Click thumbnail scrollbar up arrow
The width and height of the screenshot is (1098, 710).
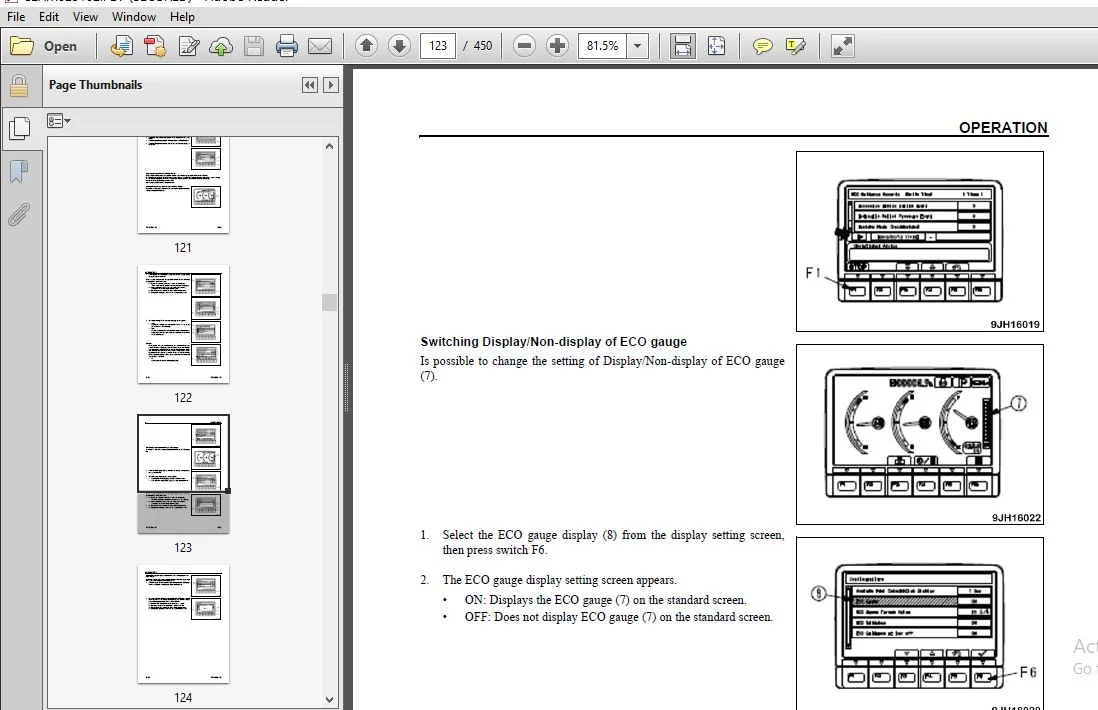[x=330, y=146]
